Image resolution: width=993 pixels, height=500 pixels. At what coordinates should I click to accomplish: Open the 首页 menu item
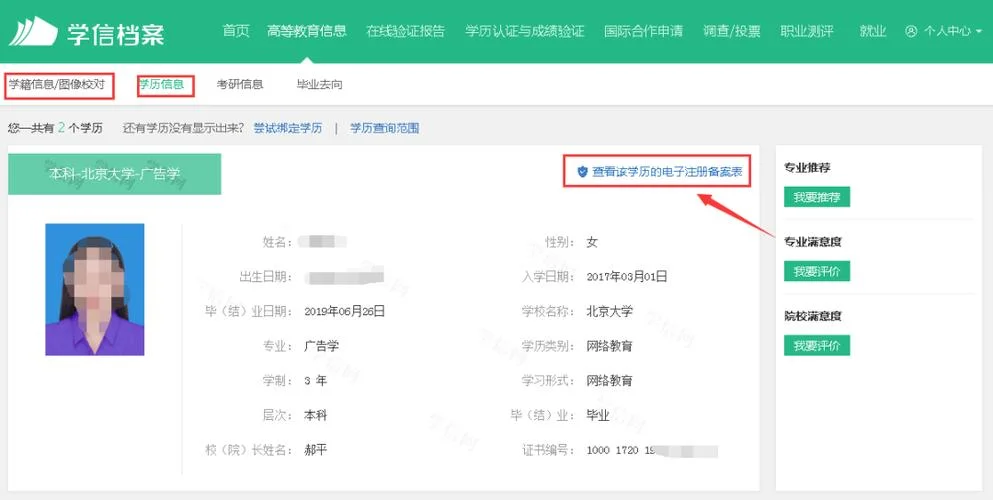click(236, 31)
